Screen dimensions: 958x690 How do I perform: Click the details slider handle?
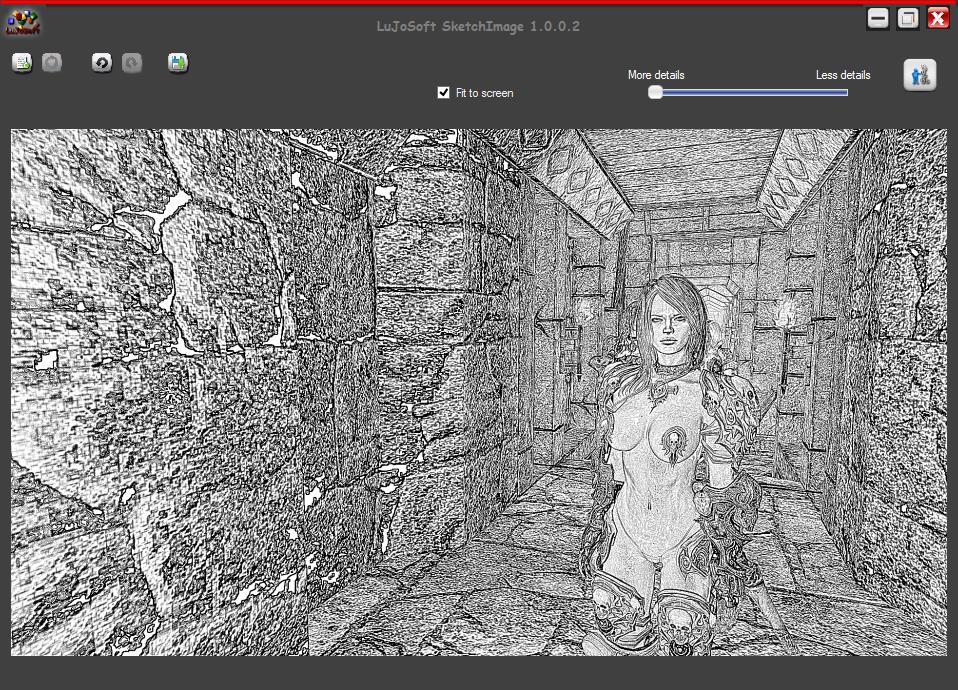point(655,92)
